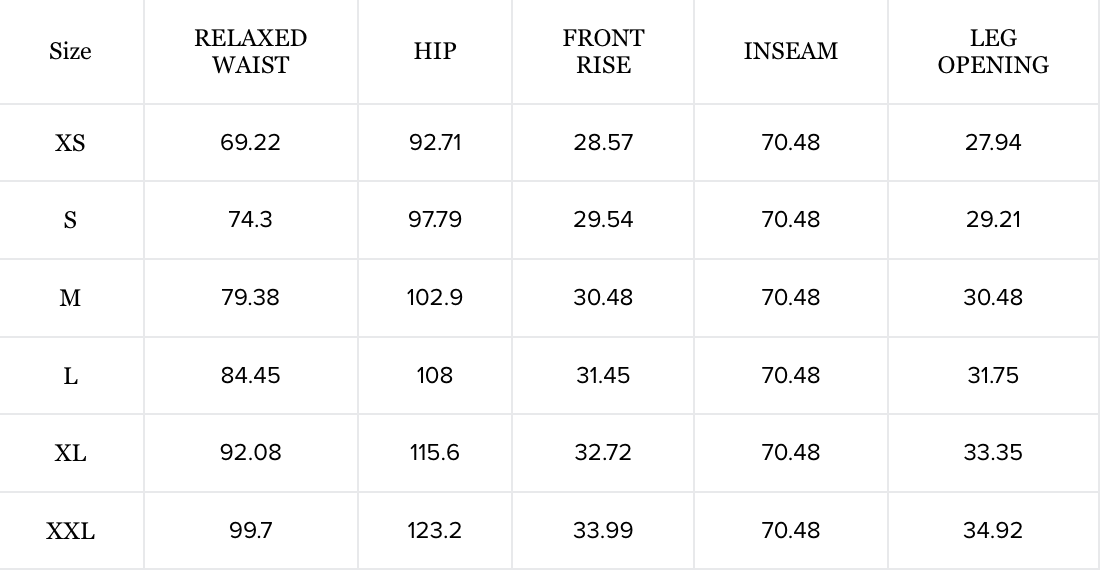The height and width of the screenshot is (570, 1100).
Task: Select the HIP column header
Action: (x=434, y=52)
